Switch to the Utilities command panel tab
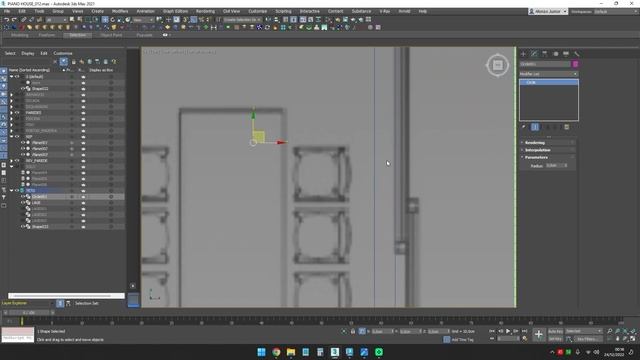 [x=577, y=54]
